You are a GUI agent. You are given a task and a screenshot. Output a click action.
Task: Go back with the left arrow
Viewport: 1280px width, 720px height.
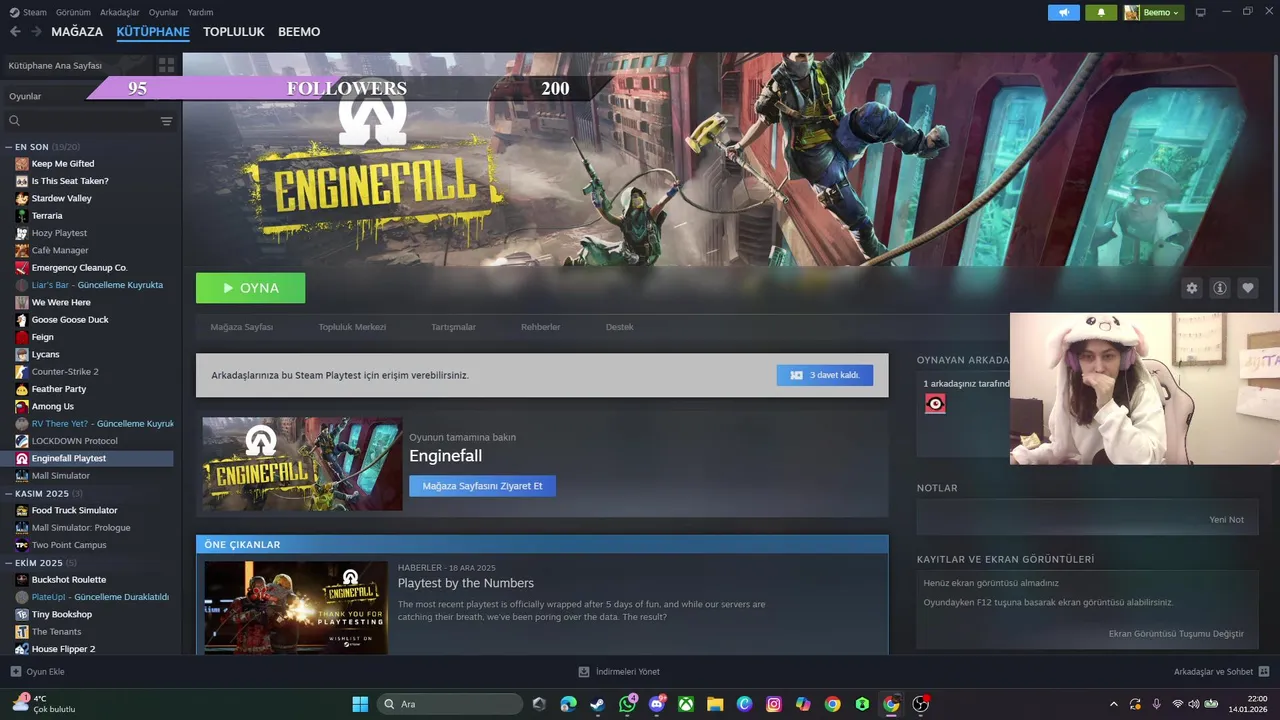pos(15,32)
